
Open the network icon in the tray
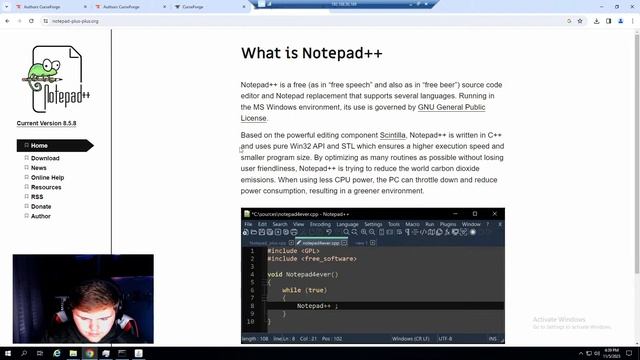[589, 353]
